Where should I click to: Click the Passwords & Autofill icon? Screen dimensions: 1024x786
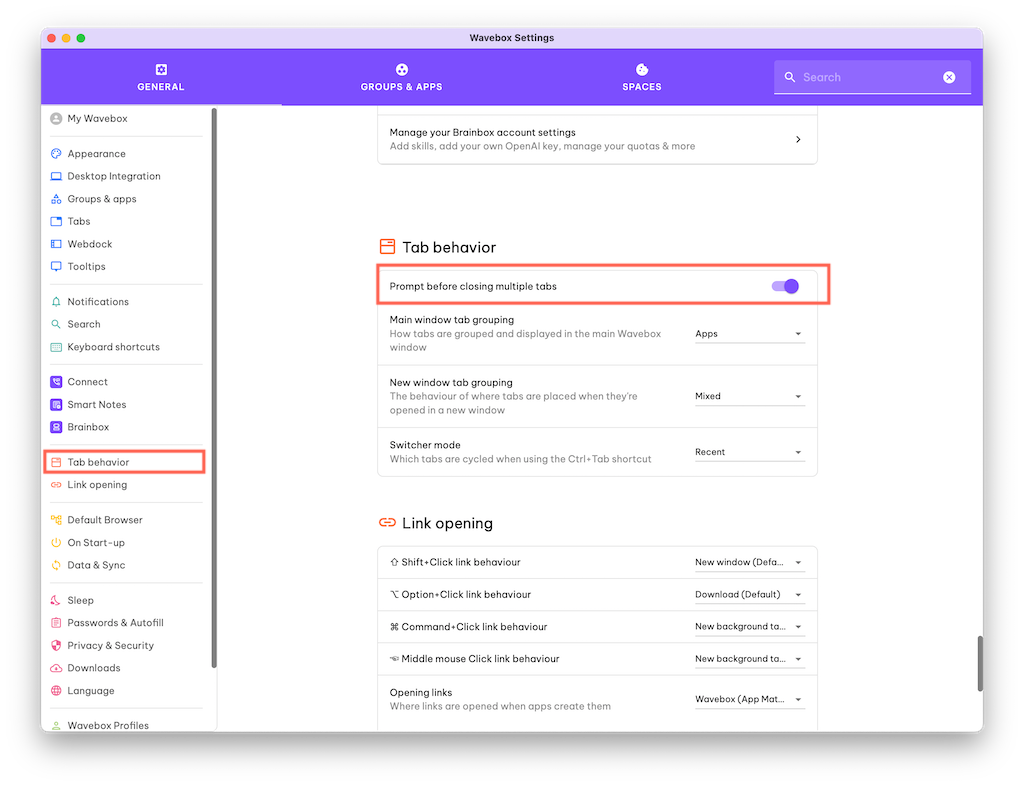(56, 623)
